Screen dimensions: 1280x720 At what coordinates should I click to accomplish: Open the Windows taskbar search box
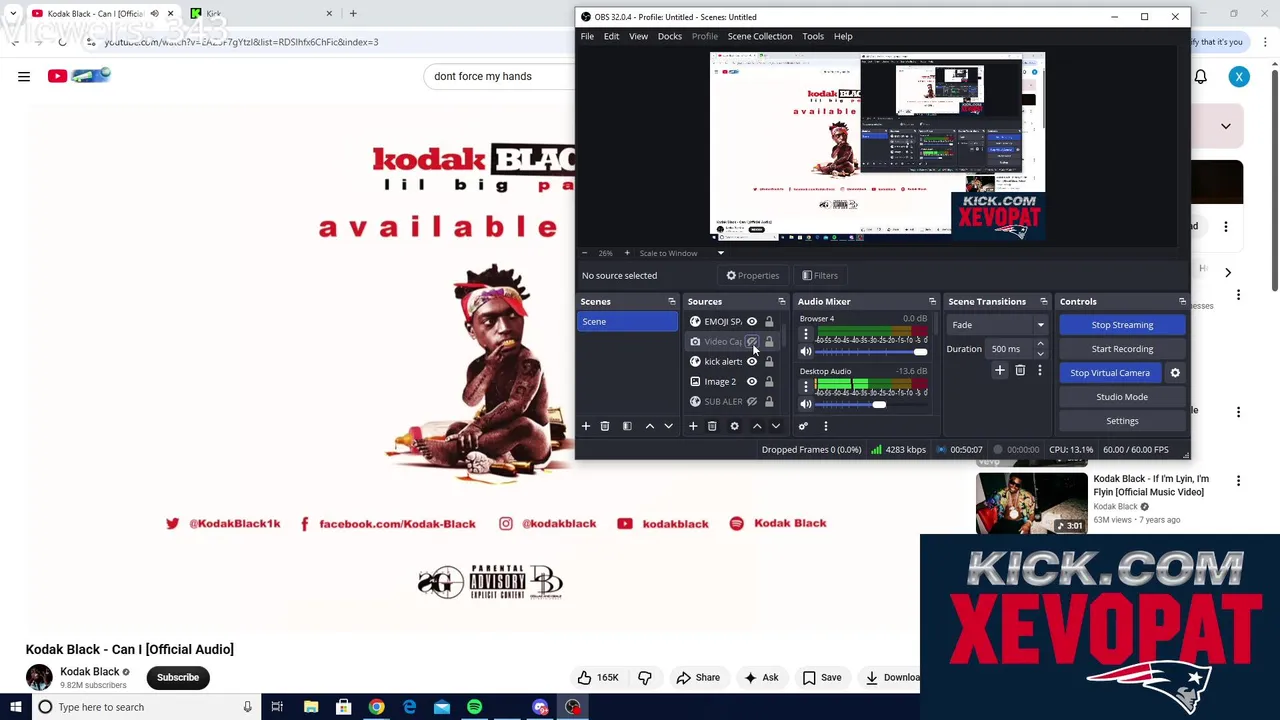[145, 707]
